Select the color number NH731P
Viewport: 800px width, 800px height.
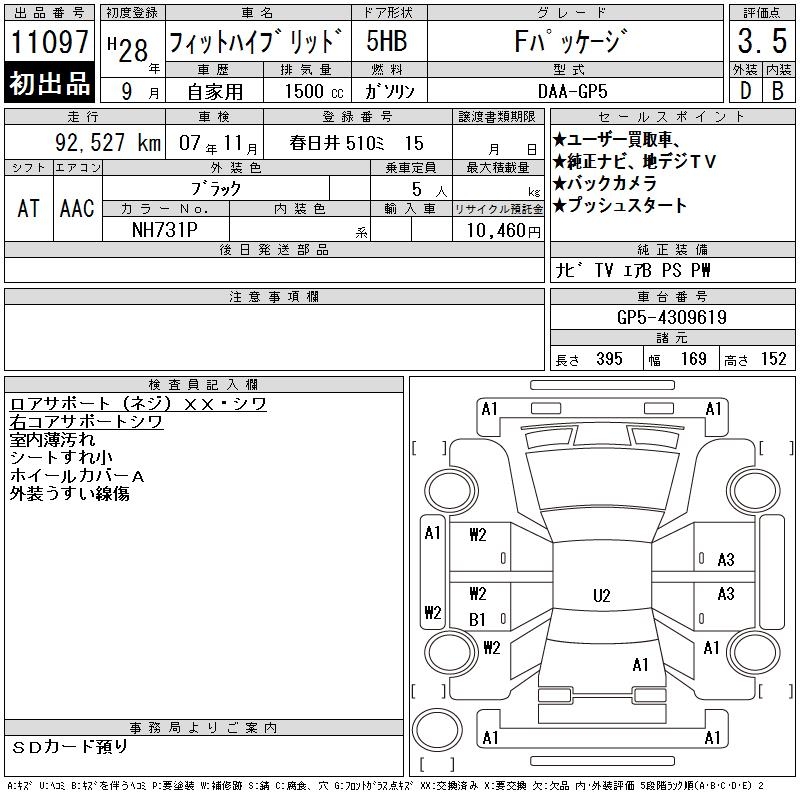click(x=164, y=230)
